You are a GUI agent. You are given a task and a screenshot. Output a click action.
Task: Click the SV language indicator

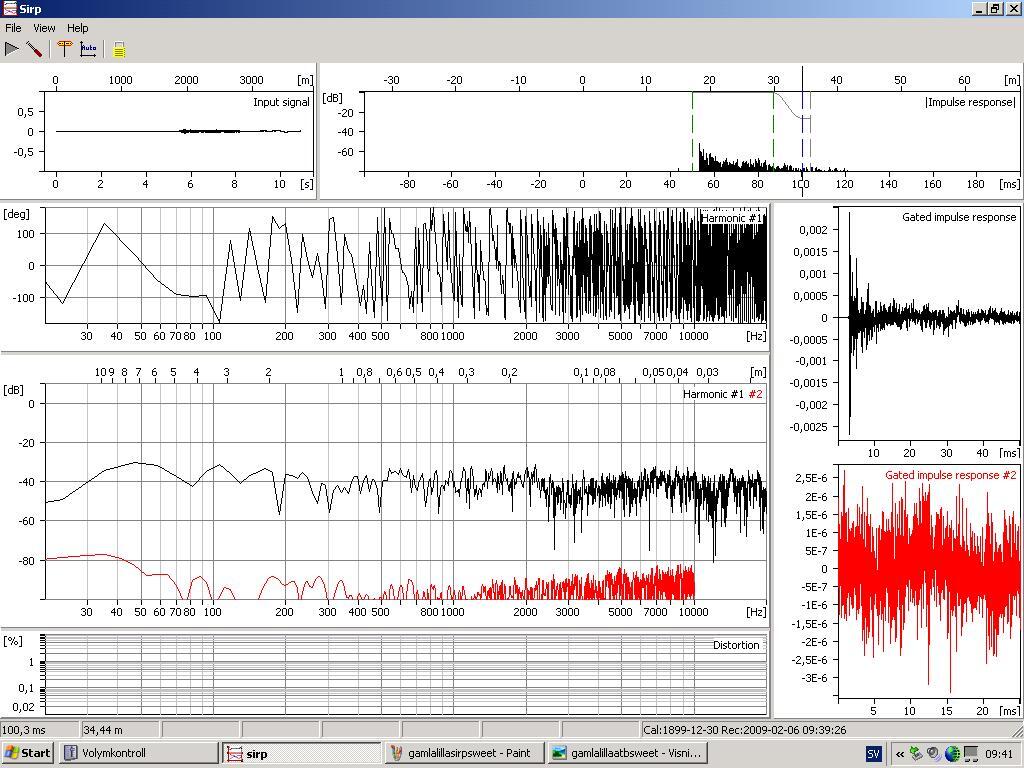[873, 754]
